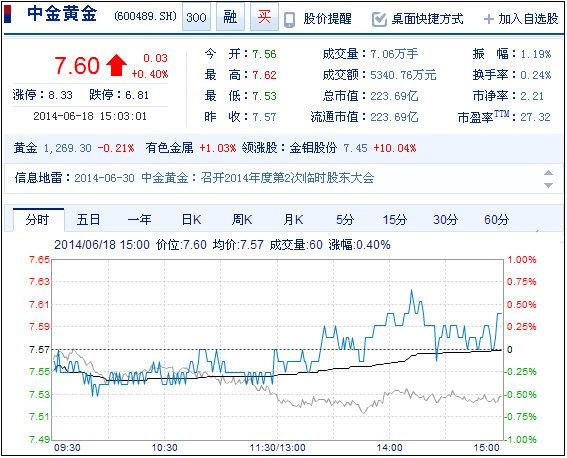Image resolution: width=567 pixels, height=458 pixels.
Task: Click the 今开 opening price 7.56
Action: pos(264,54)
